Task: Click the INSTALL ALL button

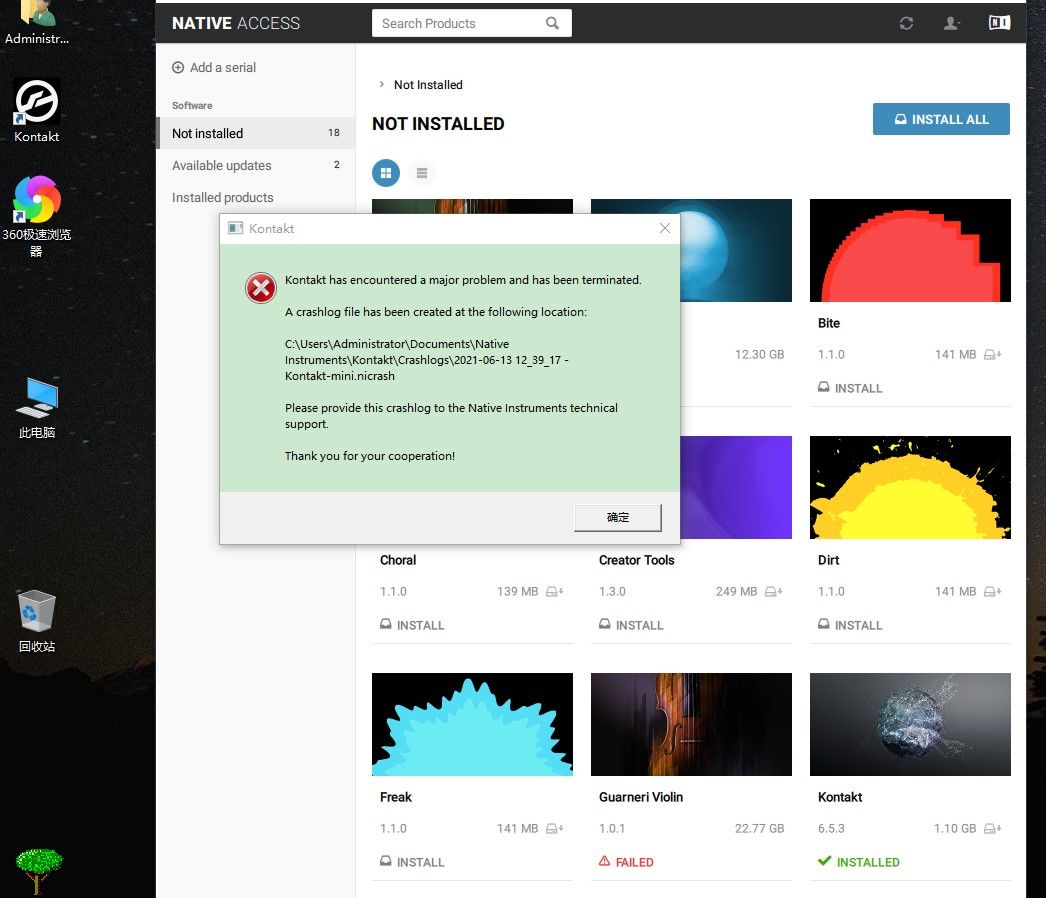Action: pyautogui.click(x=941, y=119)
